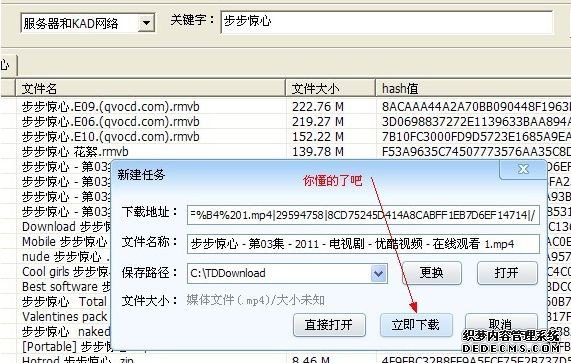Viewport: 571px width, 363px height.
Task: Select row 步步惊心.E10.(qvocd.com).rmvb
Action: coord(111,137)
